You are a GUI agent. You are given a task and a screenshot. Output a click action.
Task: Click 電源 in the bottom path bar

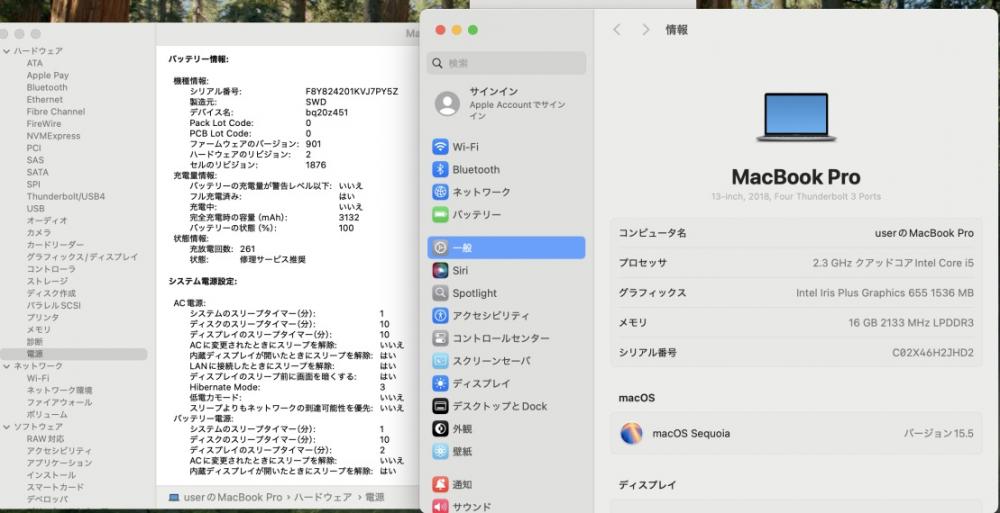pos(374,497)
